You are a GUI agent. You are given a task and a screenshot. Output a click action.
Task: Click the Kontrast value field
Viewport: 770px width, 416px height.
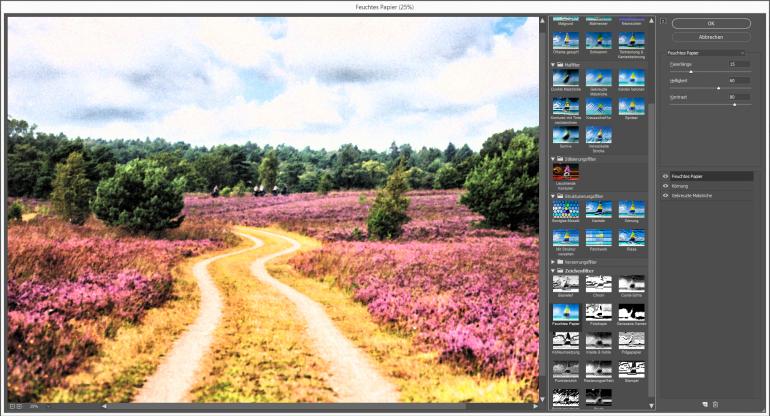(x=739, y=97)
